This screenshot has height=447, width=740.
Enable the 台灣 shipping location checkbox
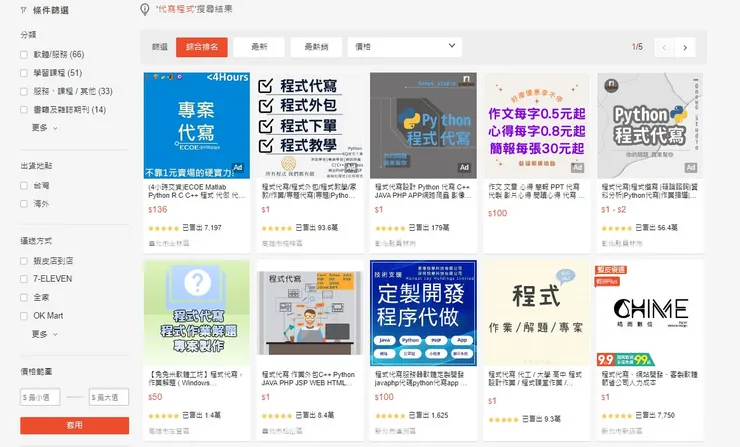point(24,186)
